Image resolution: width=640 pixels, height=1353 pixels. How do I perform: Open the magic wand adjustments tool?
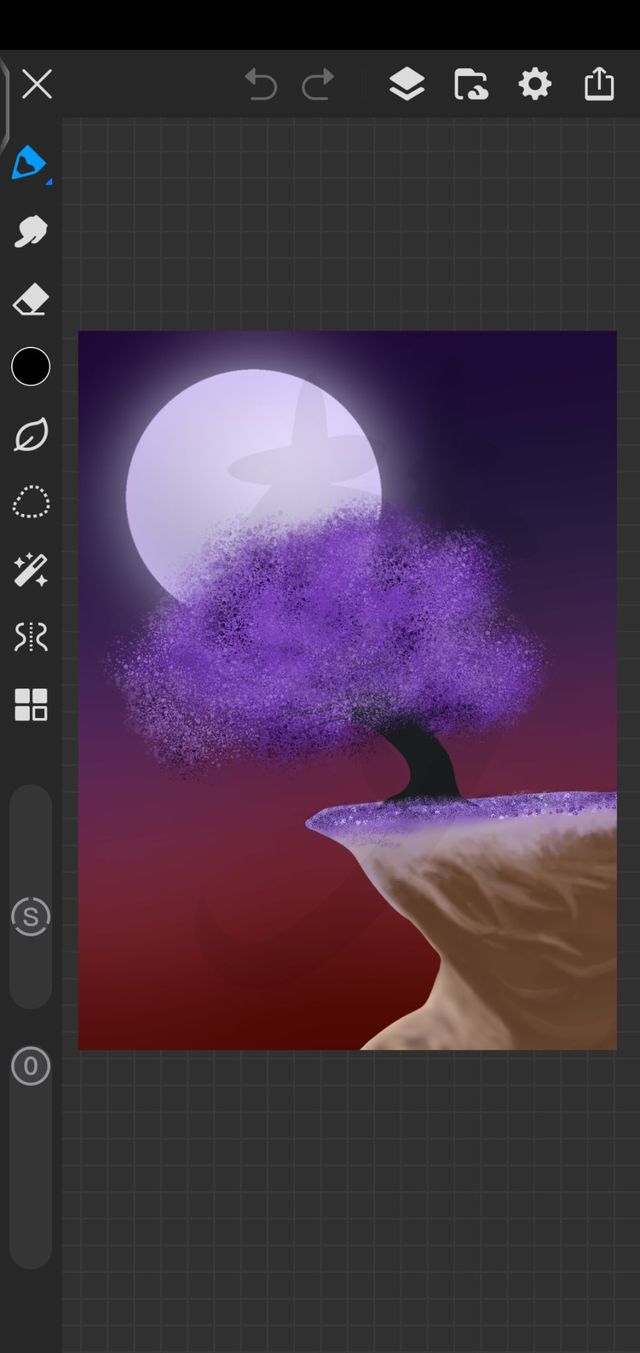30,570
